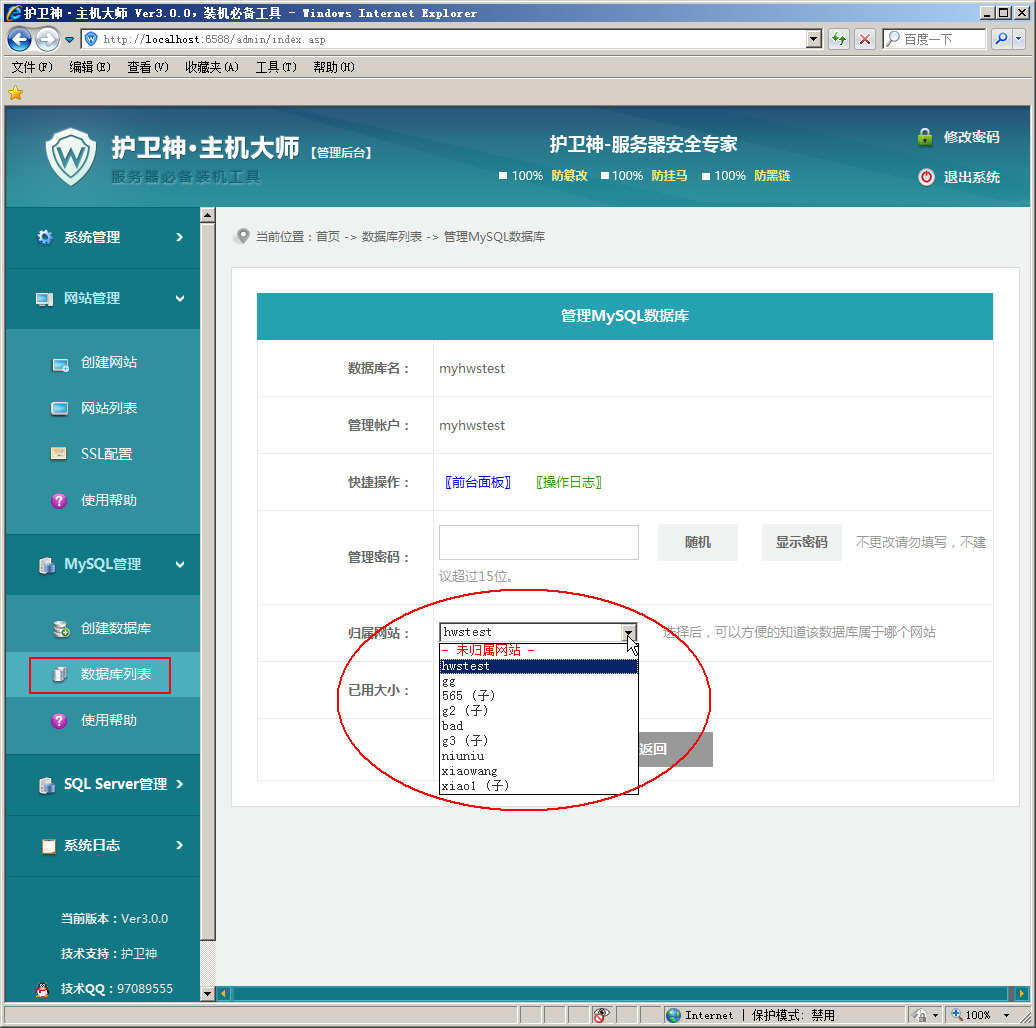Screen dimensions: 1036x1028
Task: Click the red power icon for 退出系统
Action: (926, 177)
